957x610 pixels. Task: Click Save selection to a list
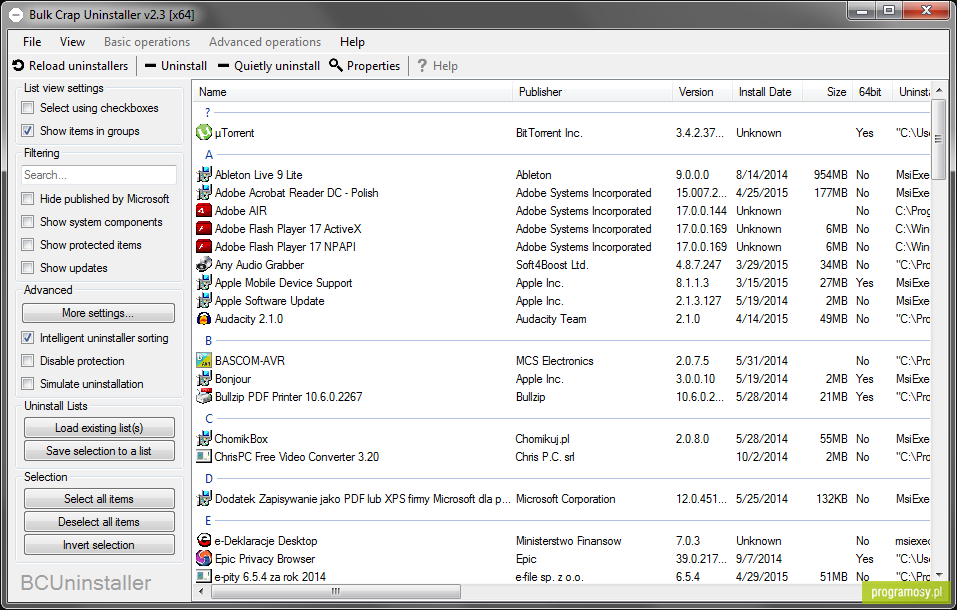click(99, 451)
